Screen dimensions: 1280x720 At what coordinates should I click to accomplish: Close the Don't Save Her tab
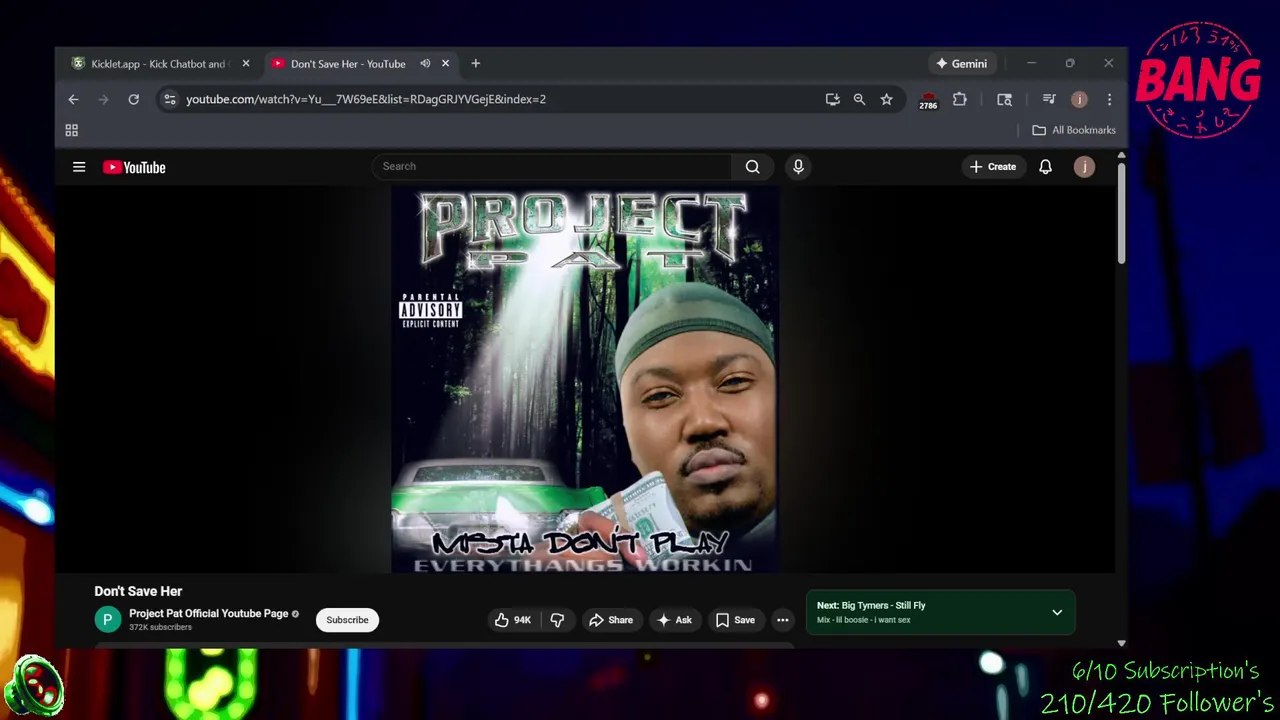(445, 63)
